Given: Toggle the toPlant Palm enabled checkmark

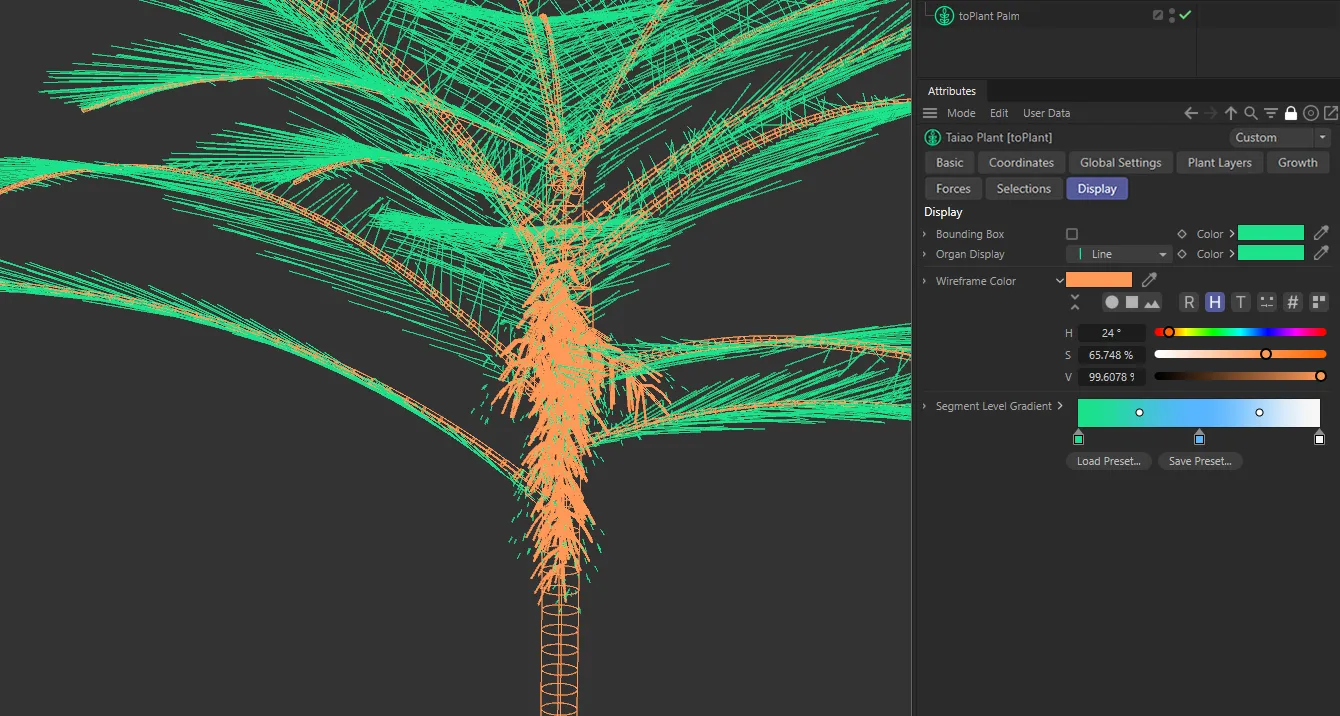Looking at the screenshot, I should click(x=1185, y=16).
